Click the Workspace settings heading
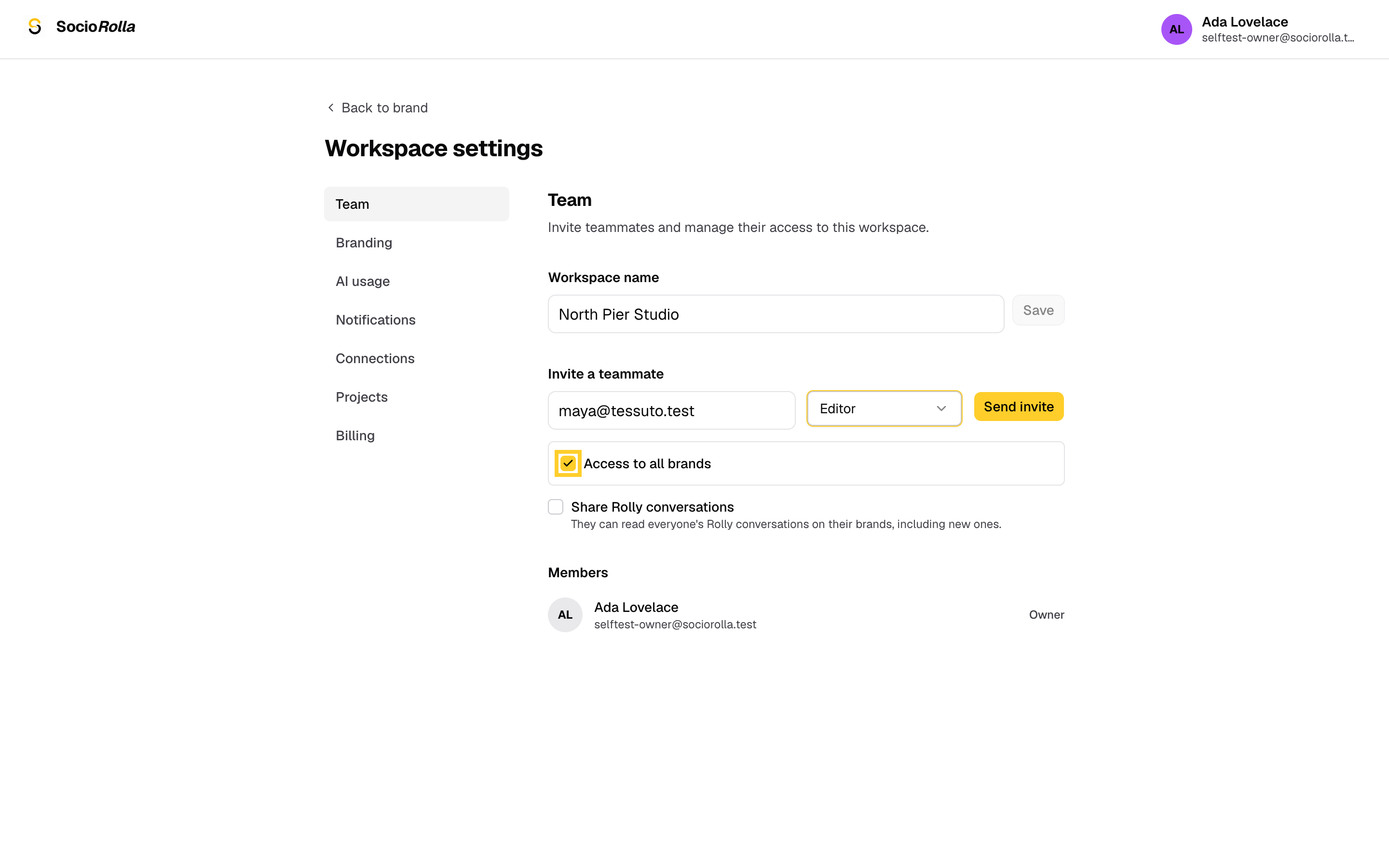 (434, 148)
